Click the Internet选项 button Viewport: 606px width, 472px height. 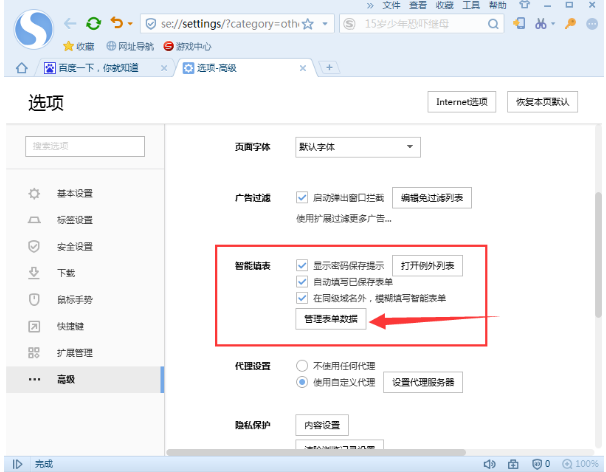[x=461, y=102]
